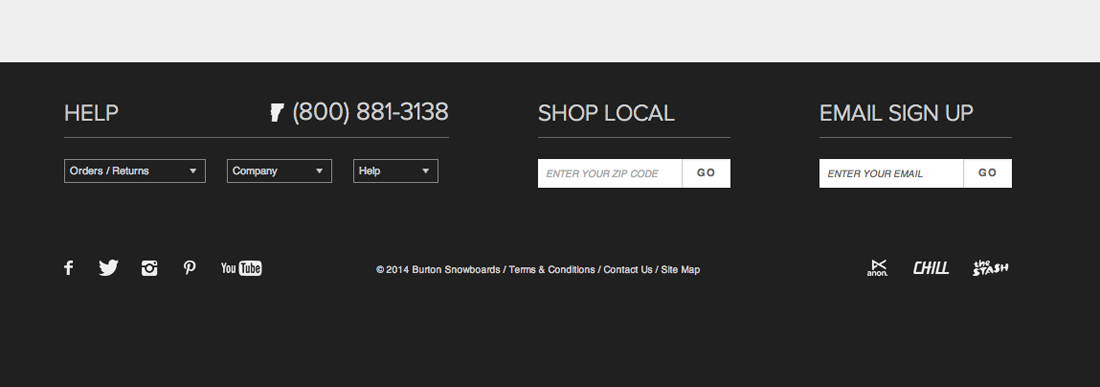Click the anon. brand logo

pos(877,268)
